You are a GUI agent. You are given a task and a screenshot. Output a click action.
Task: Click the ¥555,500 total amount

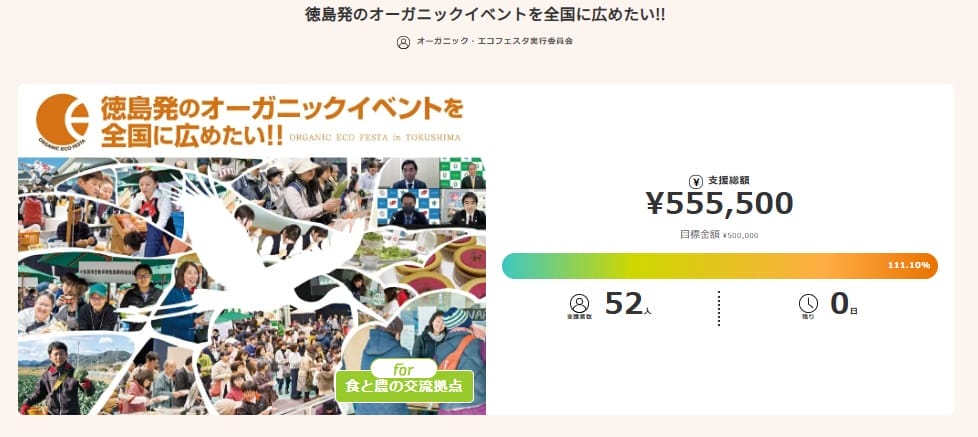click(x=719, y=204)
